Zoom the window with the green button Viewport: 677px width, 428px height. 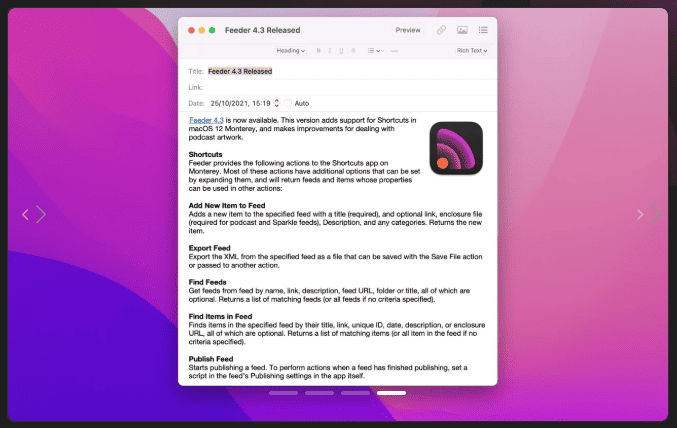coord(212,30)
